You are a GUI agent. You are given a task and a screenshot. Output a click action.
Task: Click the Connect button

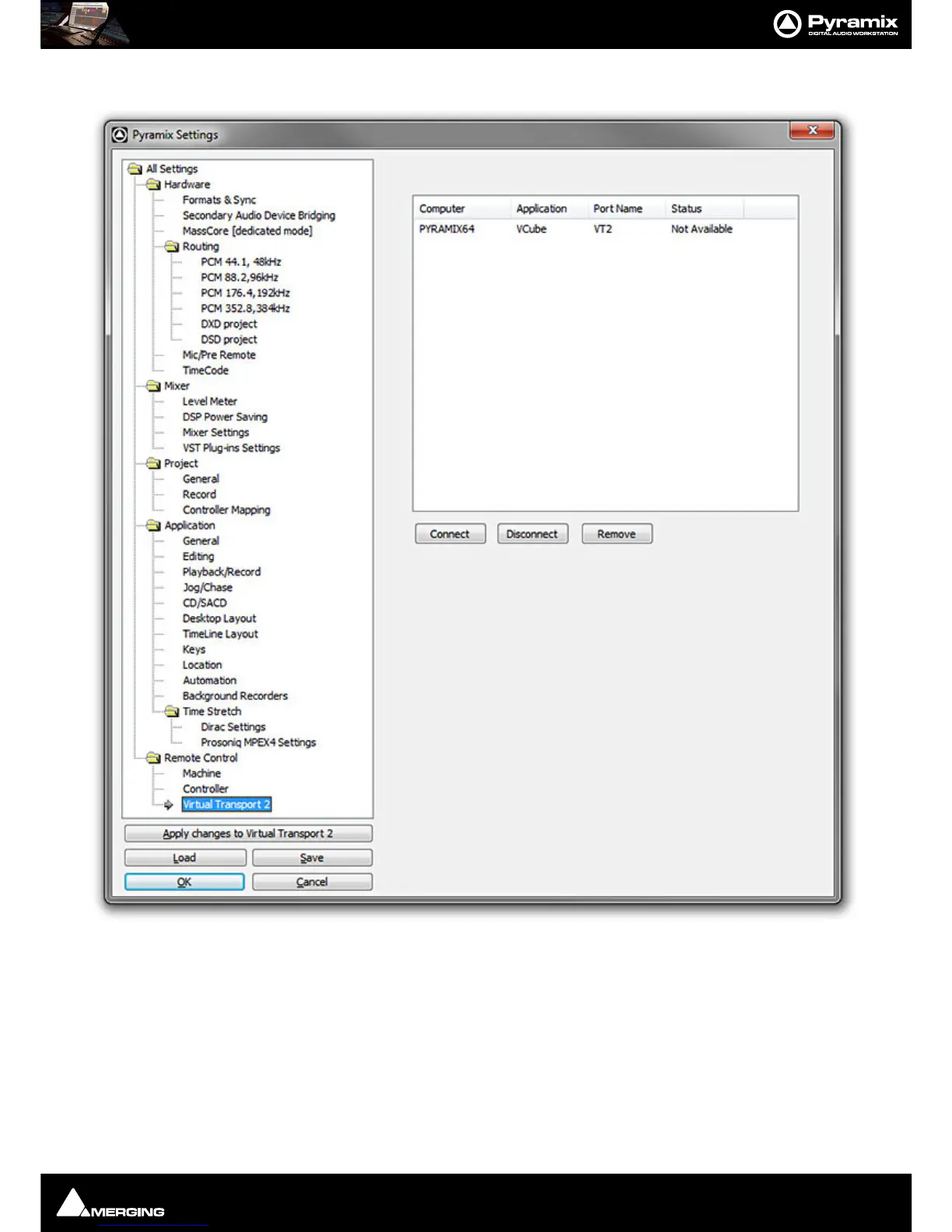click(450, 534)
